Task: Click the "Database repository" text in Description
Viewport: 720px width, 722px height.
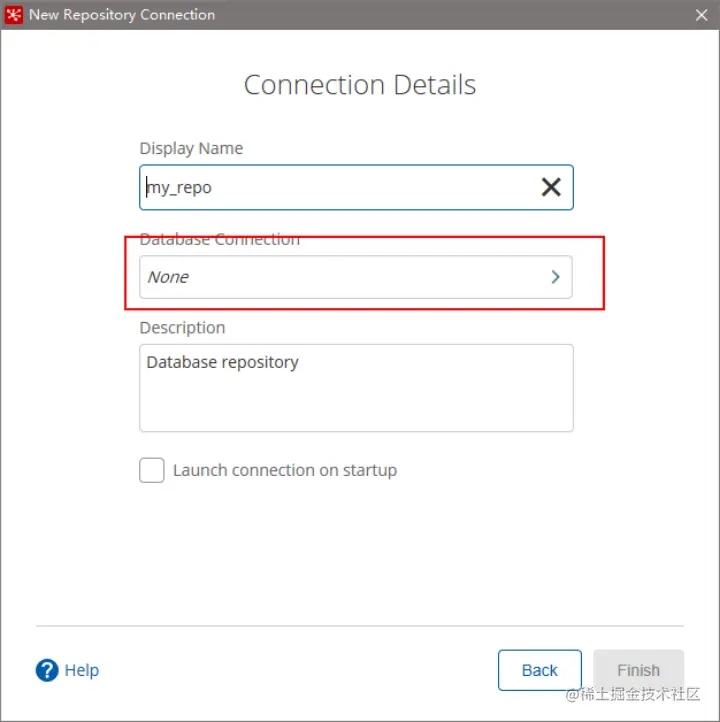Action: tap(222, 362)
